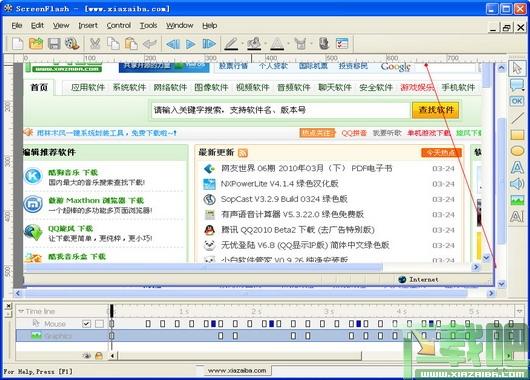
Task: Select the AI animated text tool
Action: pyautogui.click(x=517, y=216)
